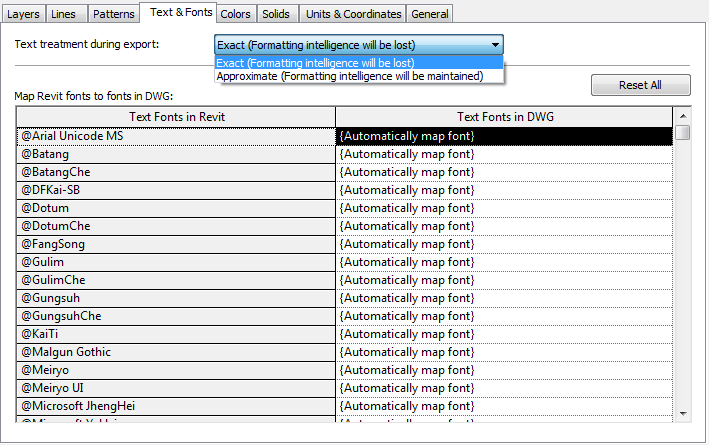The image size is (709, 445).
Task: Open DWG font mapping for @GulimChe
Action: click(504, 280)
